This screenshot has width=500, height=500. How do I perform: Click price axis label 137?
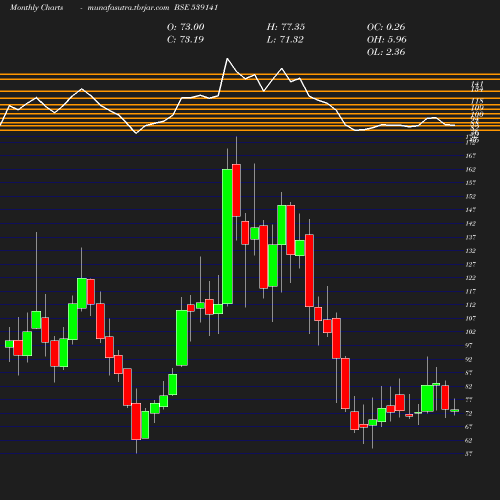470,237
